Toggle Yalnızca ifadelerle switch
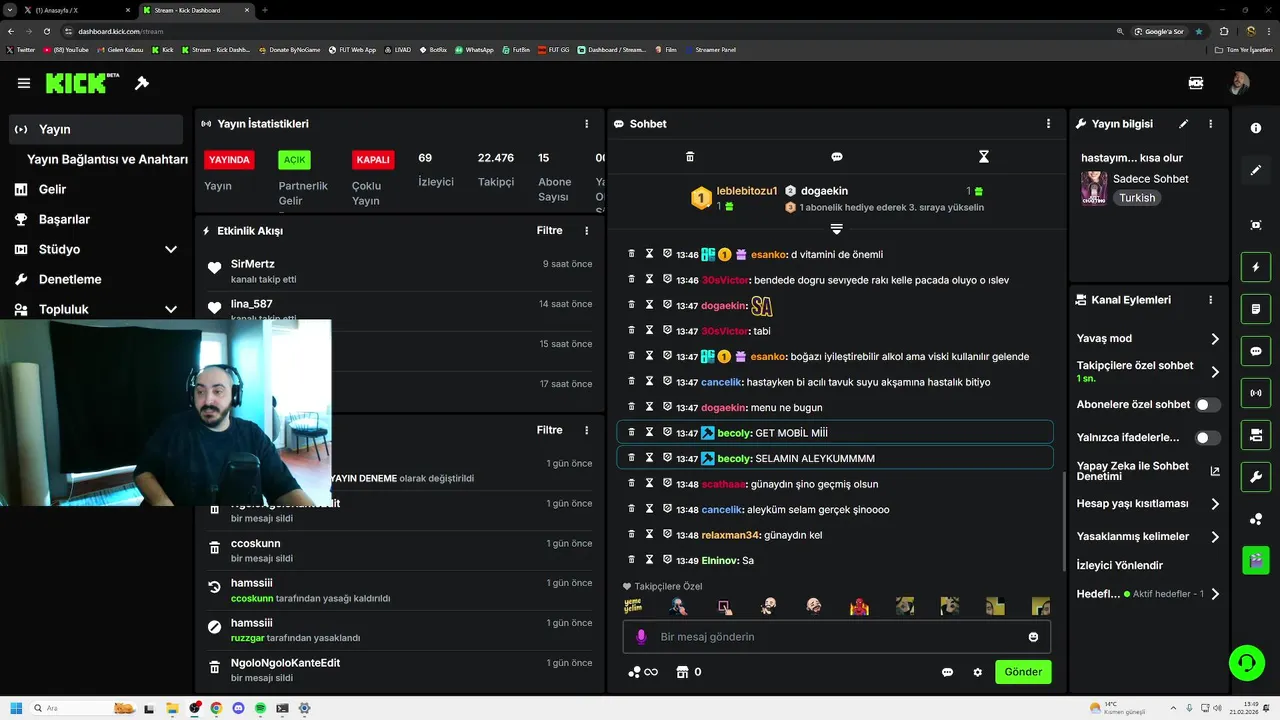The height and width of the screenshot is (720, 1280). tap(1208, 438)
